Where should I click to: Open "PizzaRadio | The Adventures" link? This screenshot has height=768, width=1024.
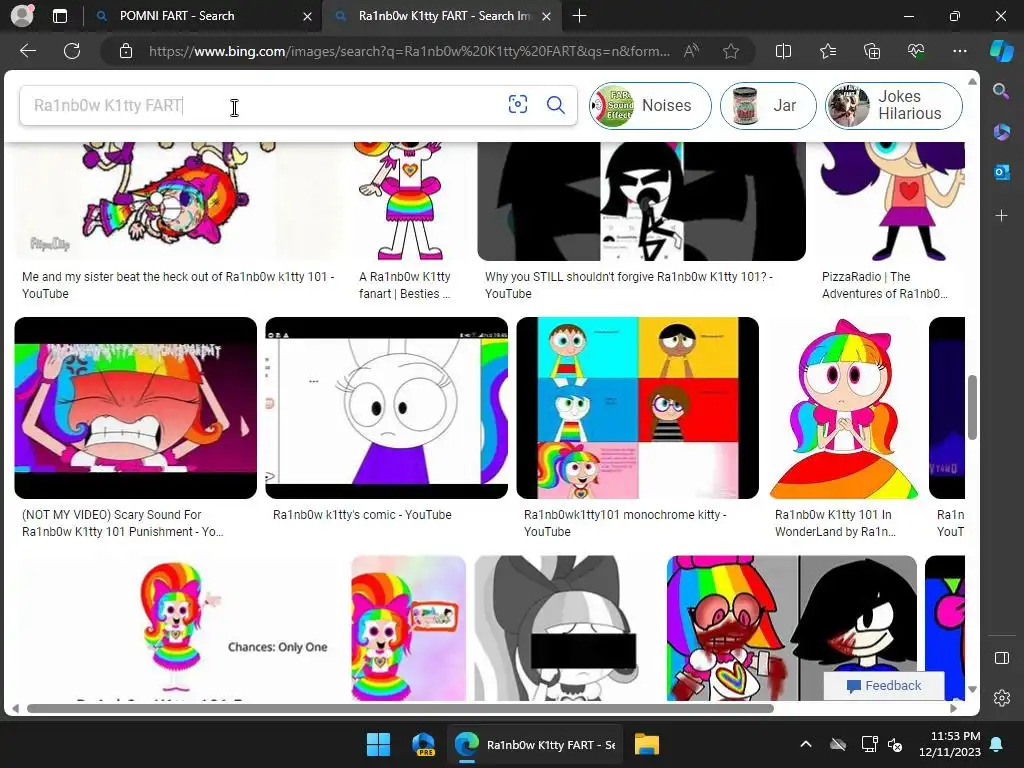[x=885, y=285]
